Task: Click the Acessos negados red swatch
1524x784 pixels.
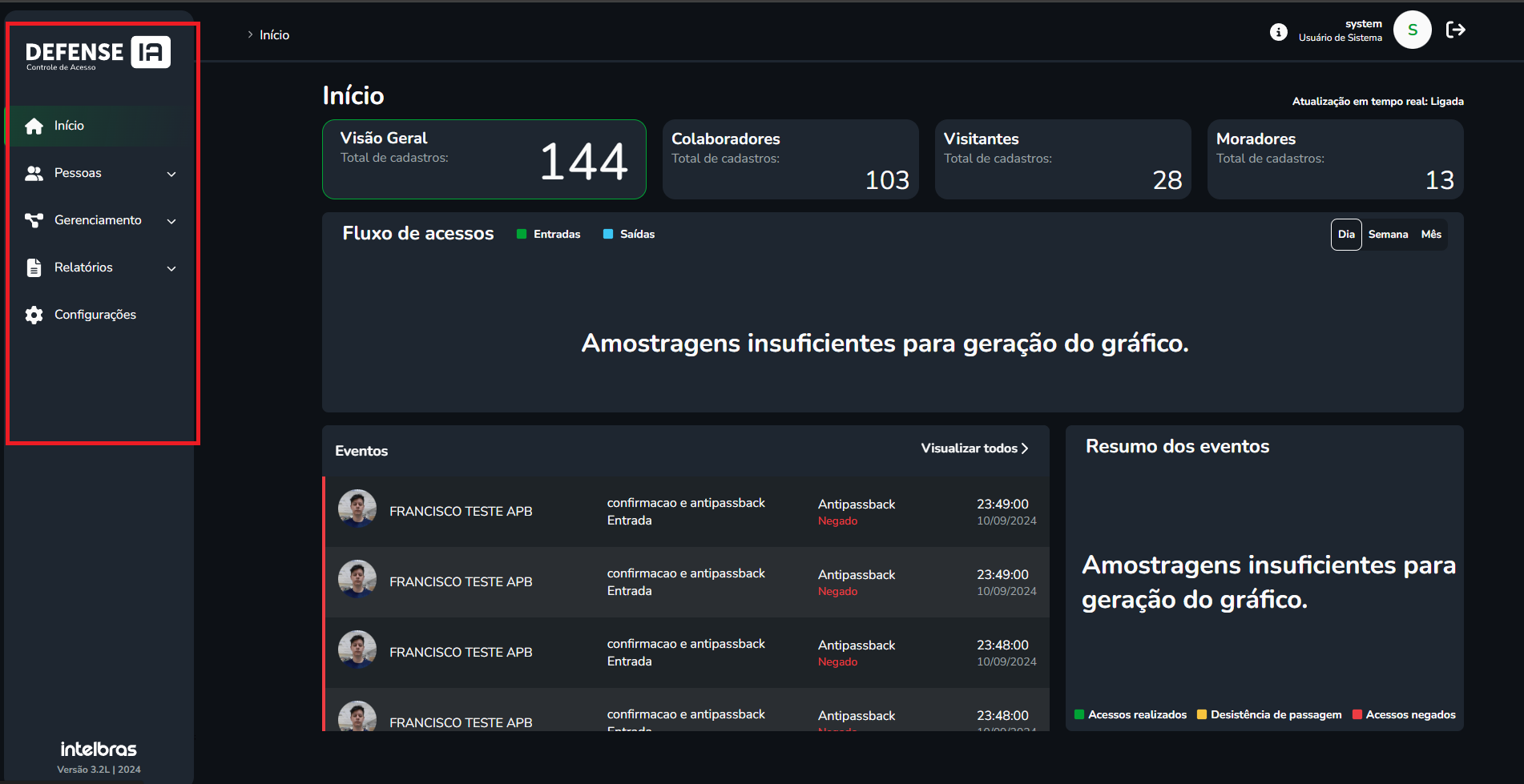Action: [1357, 714]
